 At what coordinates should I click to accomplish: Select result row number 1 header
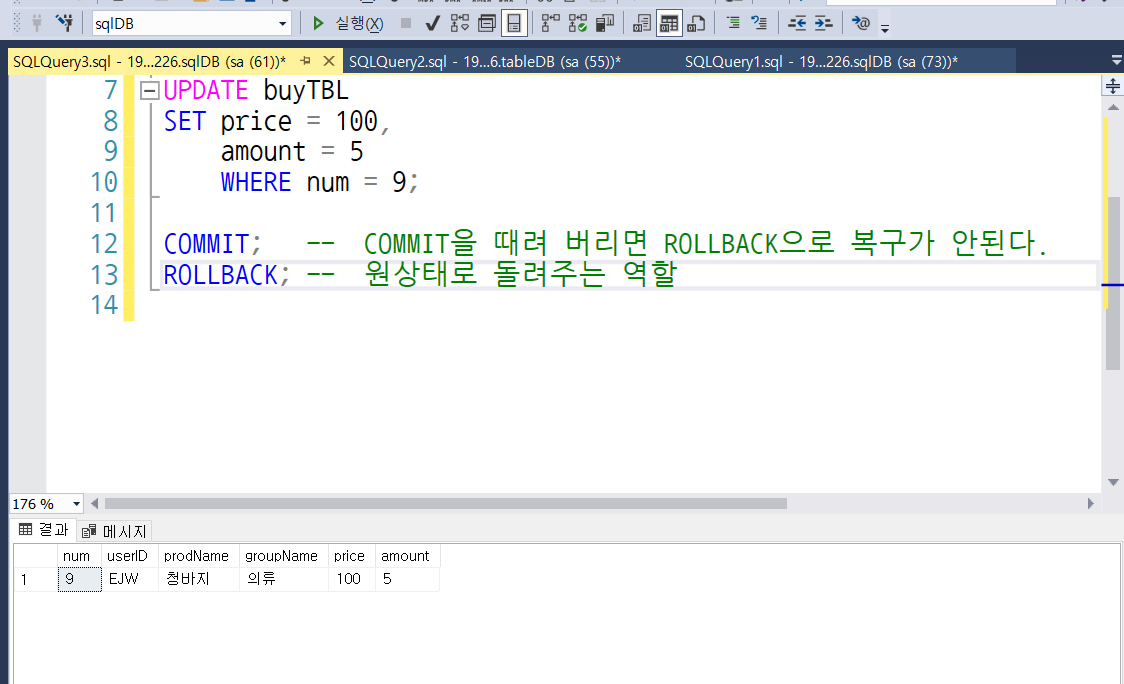tap(36, 579)
